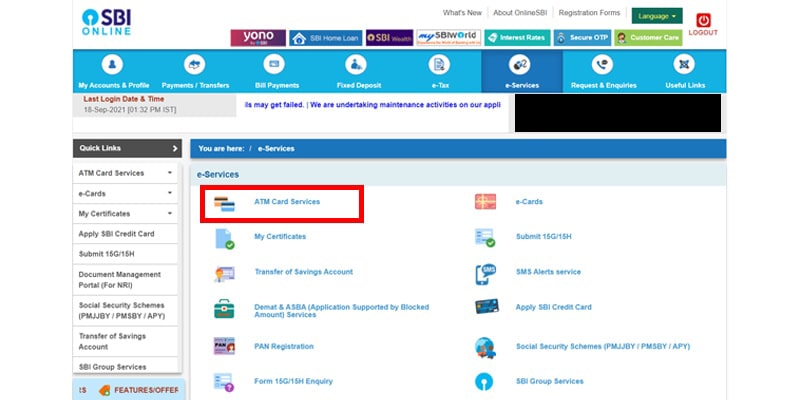The height and width of the screenshot is (400, 800).
Task: Open About OnlineSBI top link
Action: click(x=520, y=13)
